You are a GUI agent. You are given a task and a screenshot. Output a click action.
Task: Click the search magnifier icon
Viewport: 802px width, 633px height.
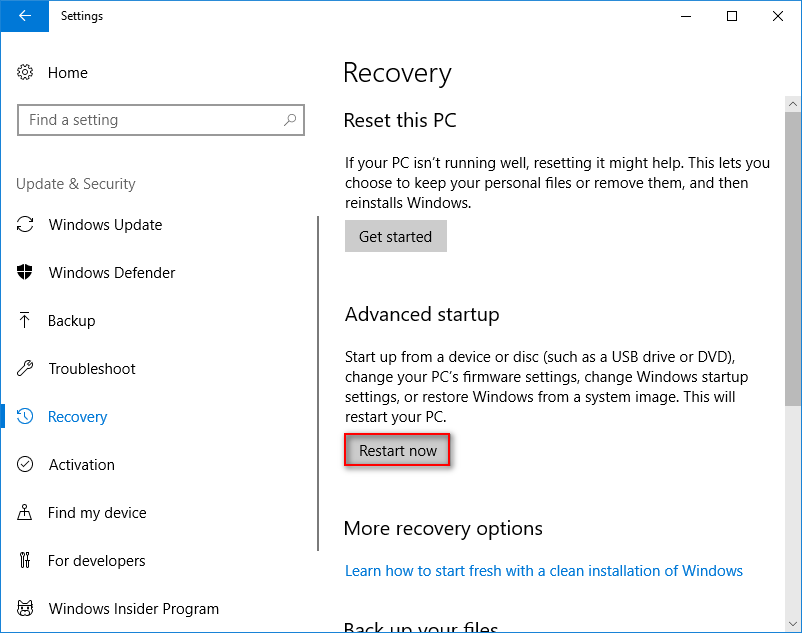click(x=290, y=120)
